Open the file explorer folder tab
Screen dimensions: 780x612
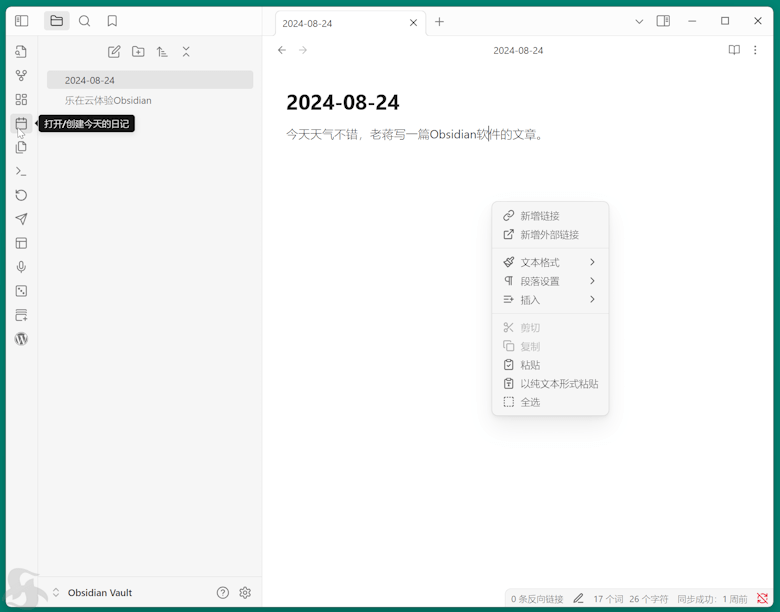57,21
